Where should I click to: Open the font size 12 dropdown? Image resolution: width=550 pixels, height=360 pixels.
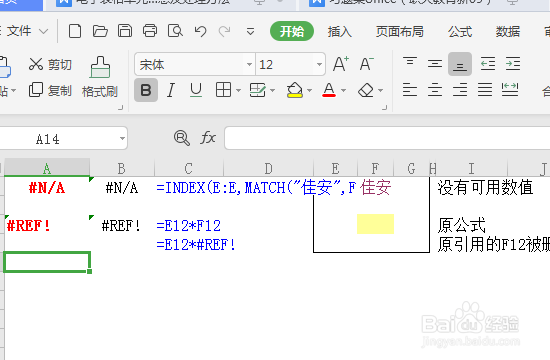[x=319, y=65]
